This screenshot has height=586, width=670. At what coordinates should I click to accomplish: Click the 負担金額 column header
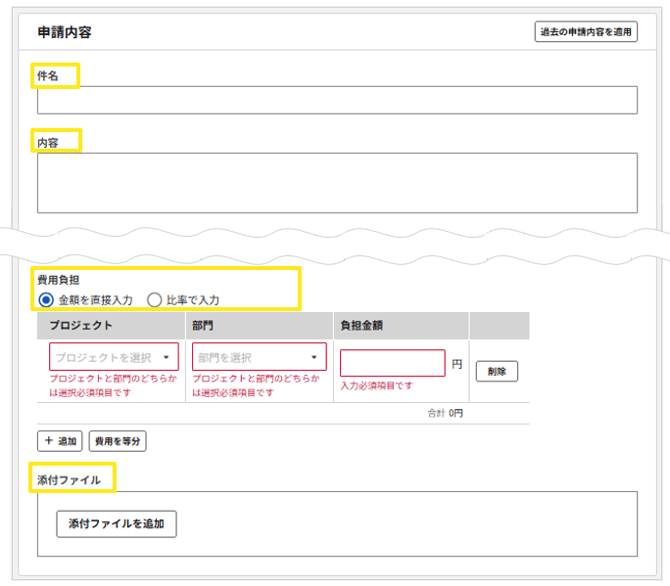[x=361, y=326]
